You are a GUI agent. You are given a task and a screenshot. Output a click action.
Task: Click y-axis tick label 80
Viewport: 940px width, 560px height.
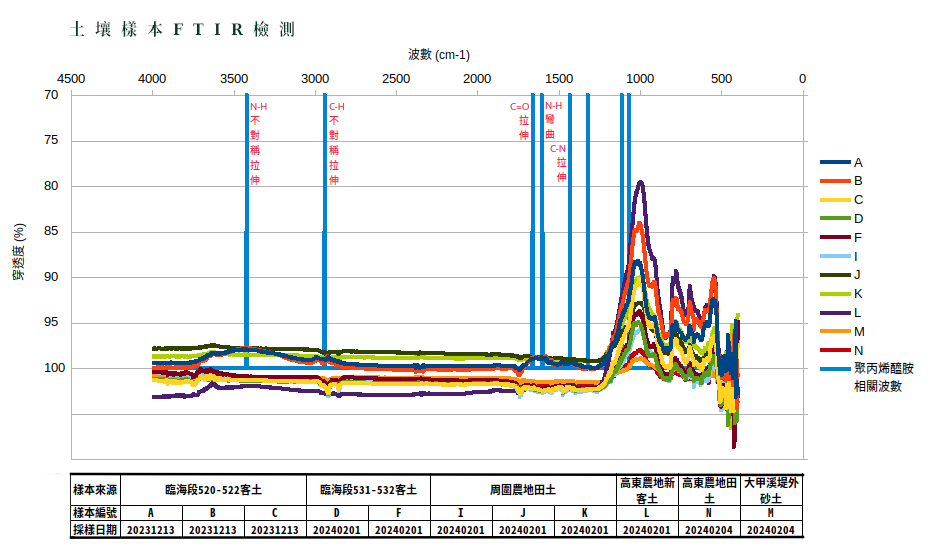click(51, 186)
